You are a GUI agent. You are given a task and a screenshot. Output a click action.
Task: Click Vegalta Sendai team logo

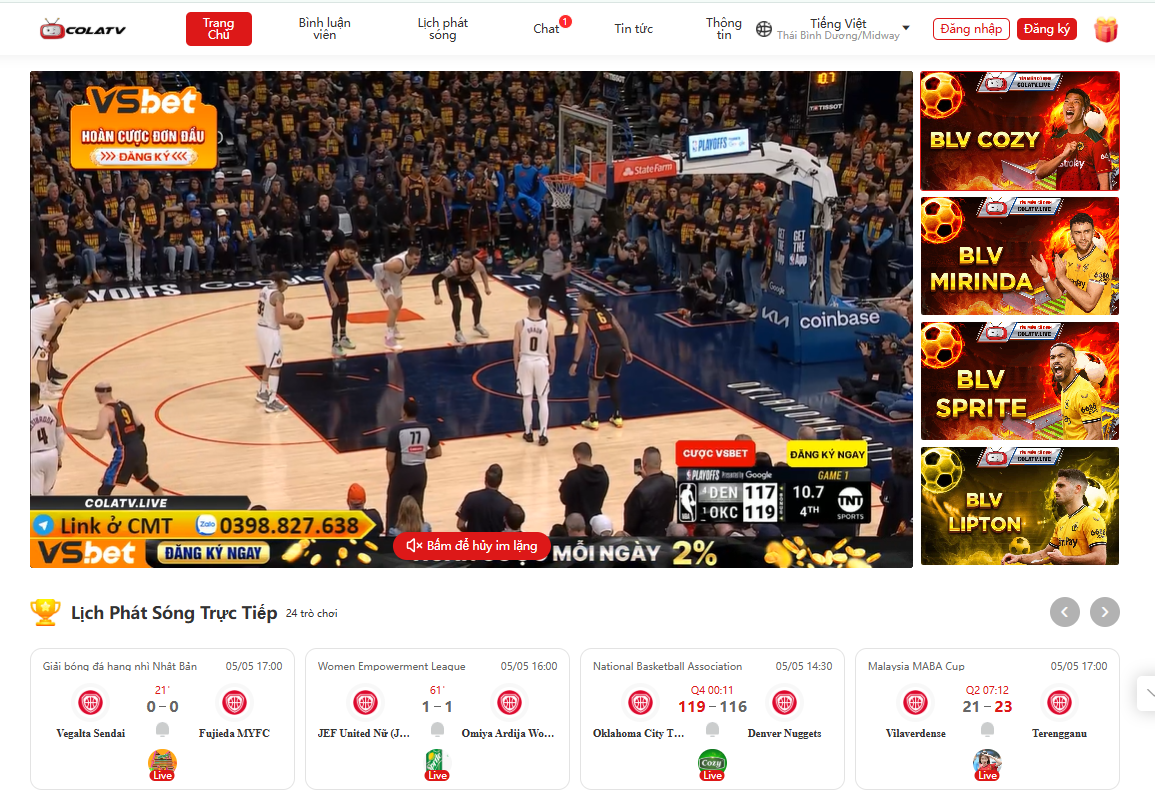[x=91, y=703]
